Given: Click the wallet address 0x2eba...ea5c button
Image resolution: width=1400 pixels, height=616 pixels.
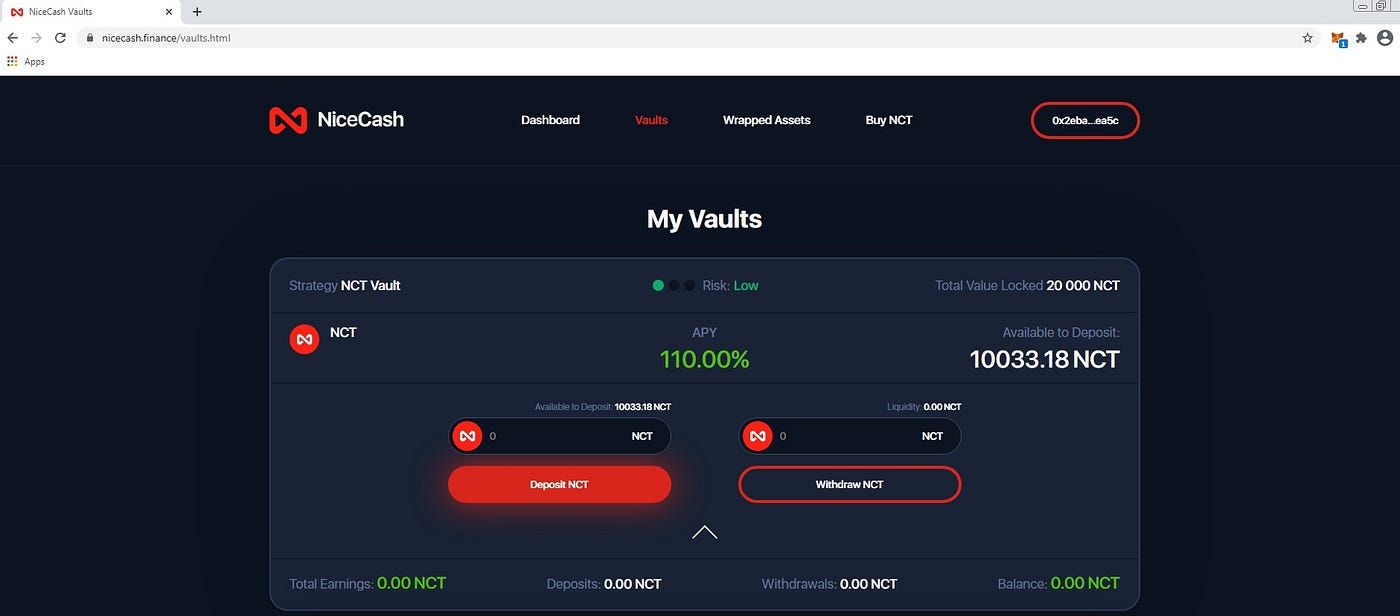Looking at the screenshot, I should 1085,120.
